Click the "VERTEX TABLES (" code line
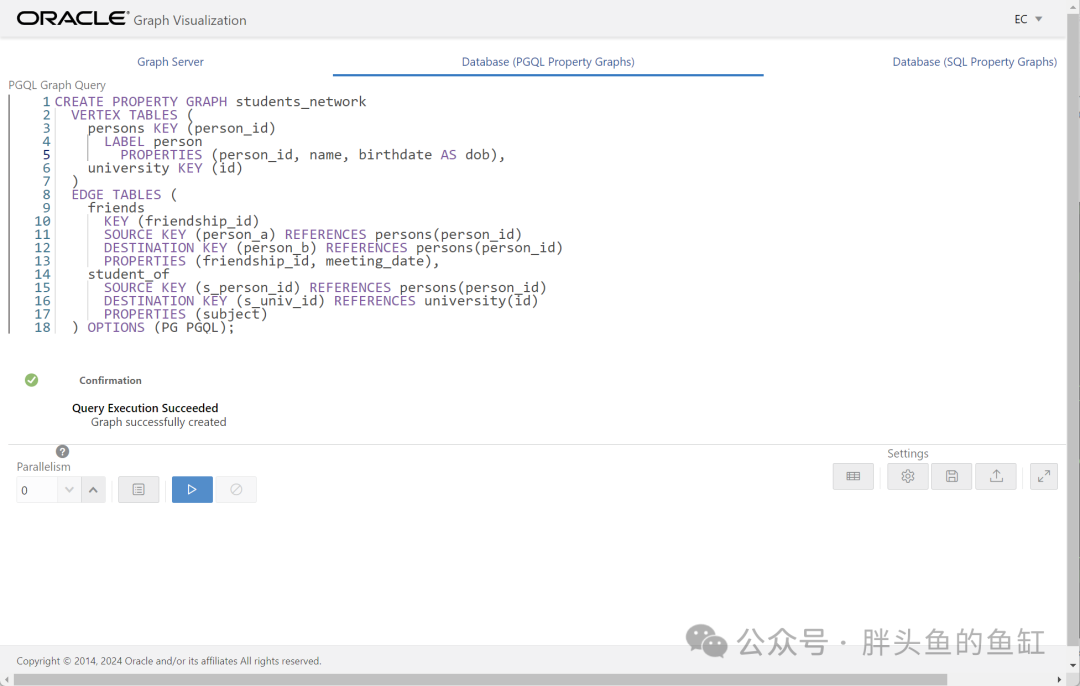Screen dimensions: 1080x686 pos(132,115)
